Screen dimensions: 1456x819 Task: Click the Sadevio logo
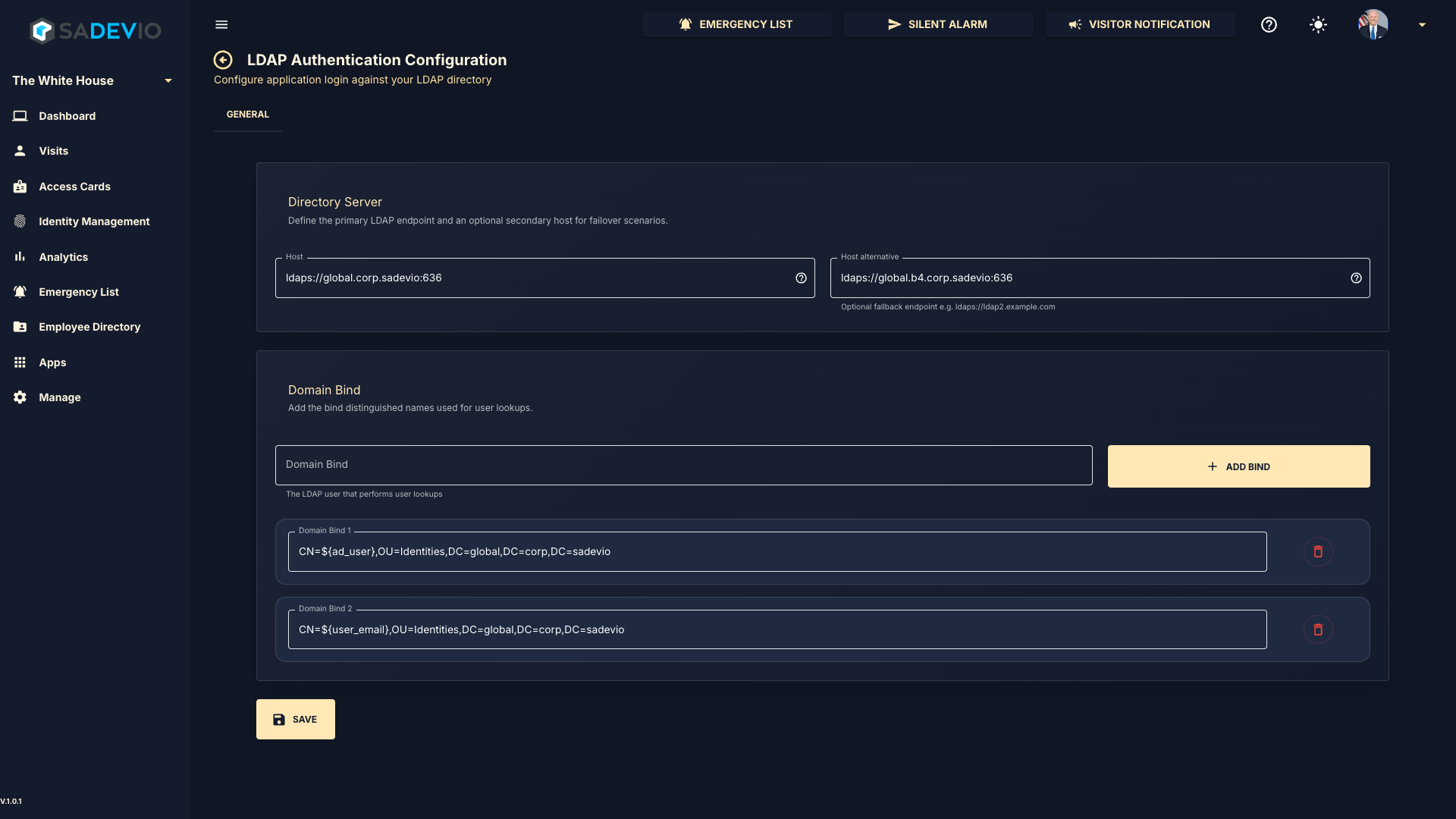pos(95,30)
